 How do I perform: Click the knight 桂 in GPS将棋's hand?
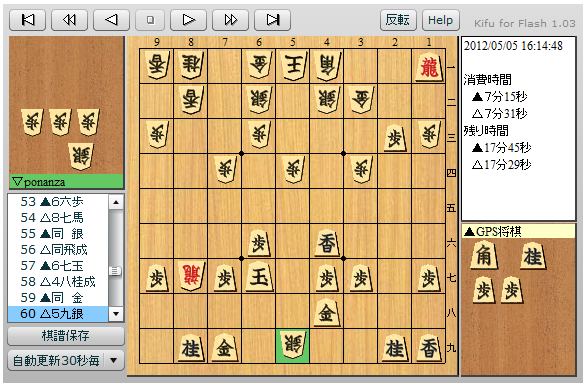(533, 256)
